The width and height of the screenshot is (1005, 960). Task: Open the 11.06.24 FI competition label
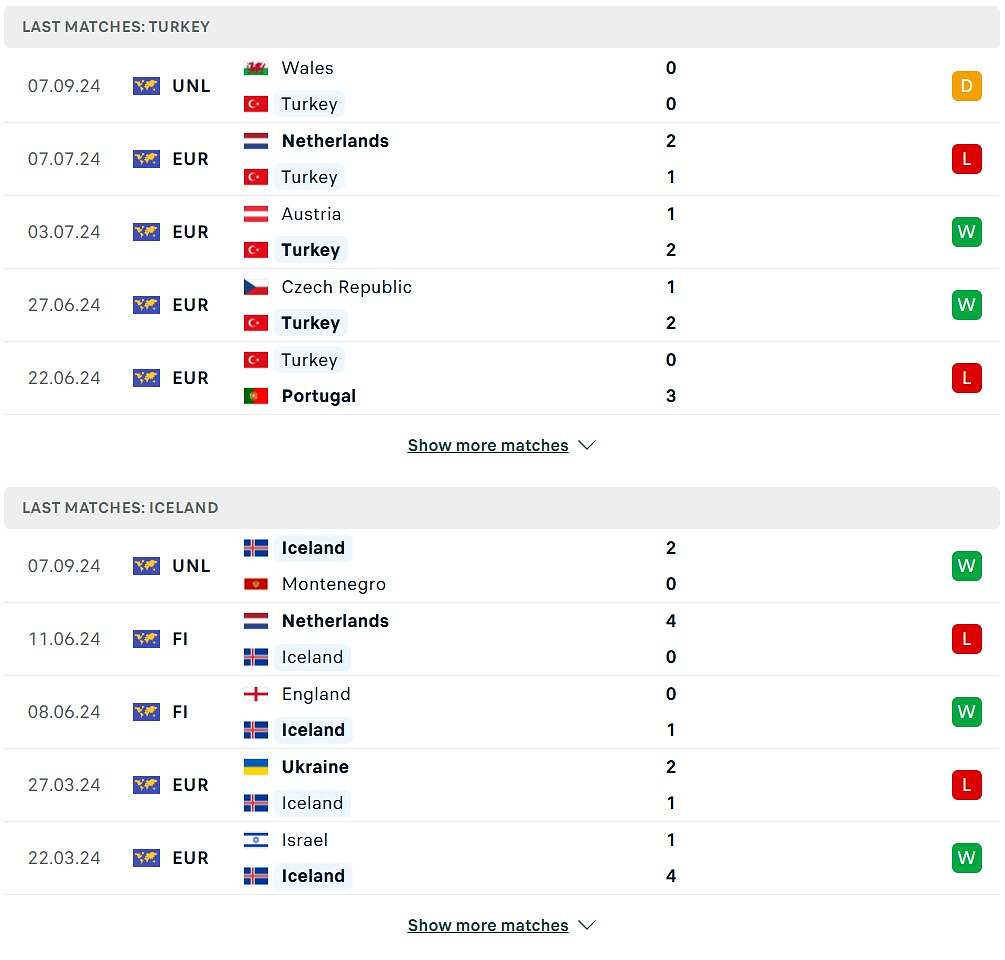pos(180,639)
